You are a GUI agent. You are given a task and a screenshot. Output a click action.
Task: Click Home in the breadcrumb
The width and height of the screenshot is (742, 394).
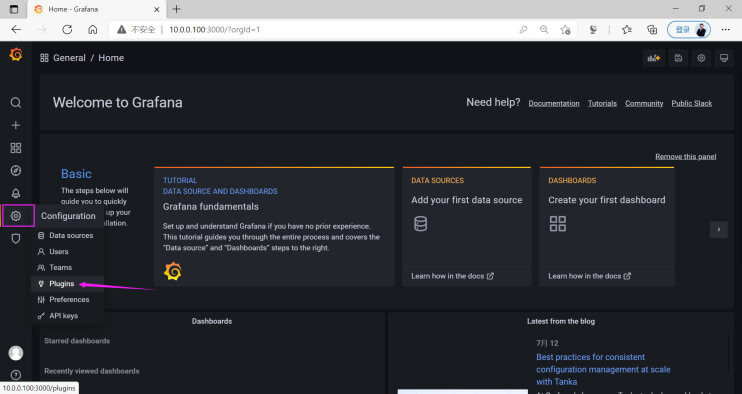(x=111, y=58)
